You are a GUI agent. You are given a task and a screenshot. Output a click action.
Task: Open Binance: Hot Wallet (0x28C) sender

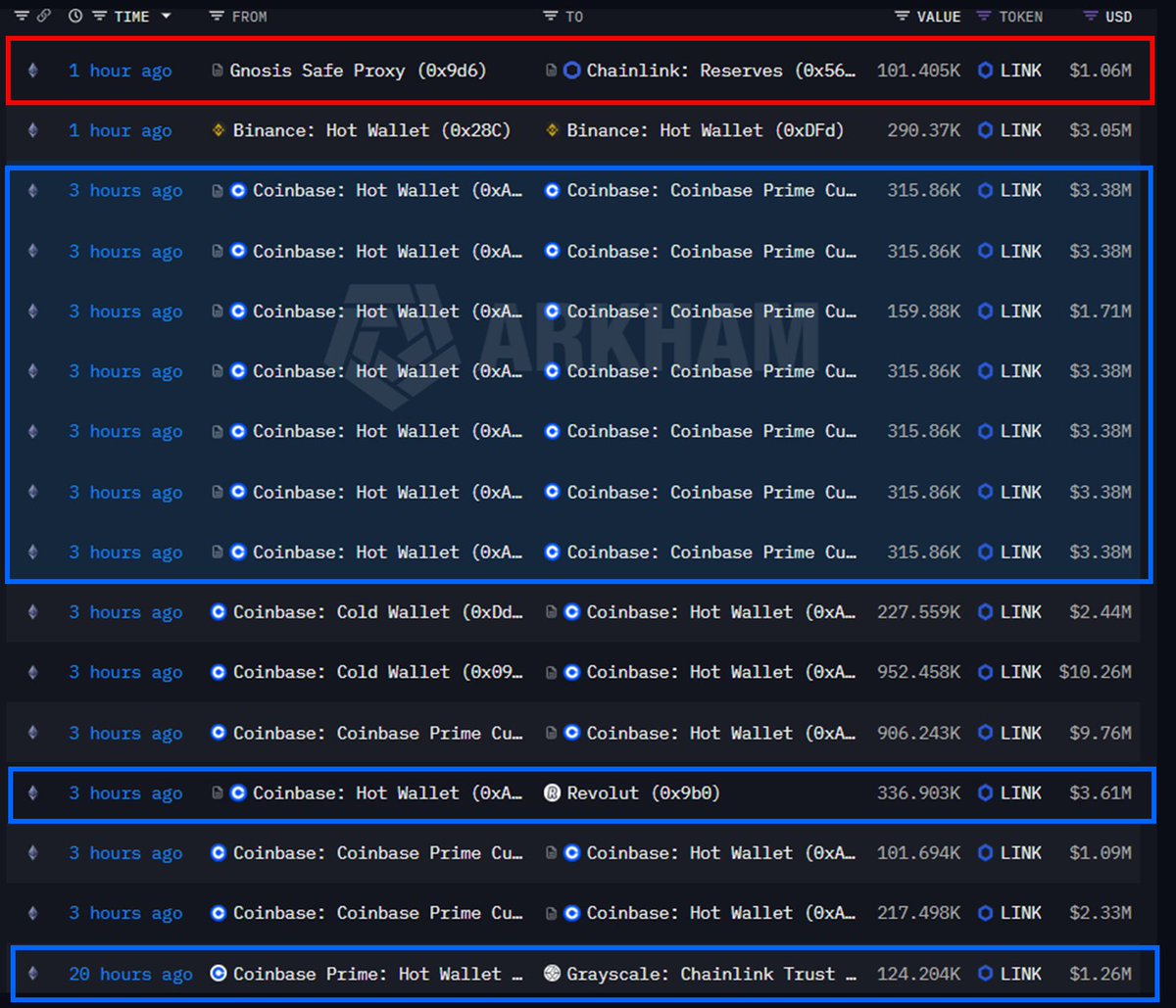[371, 130]
